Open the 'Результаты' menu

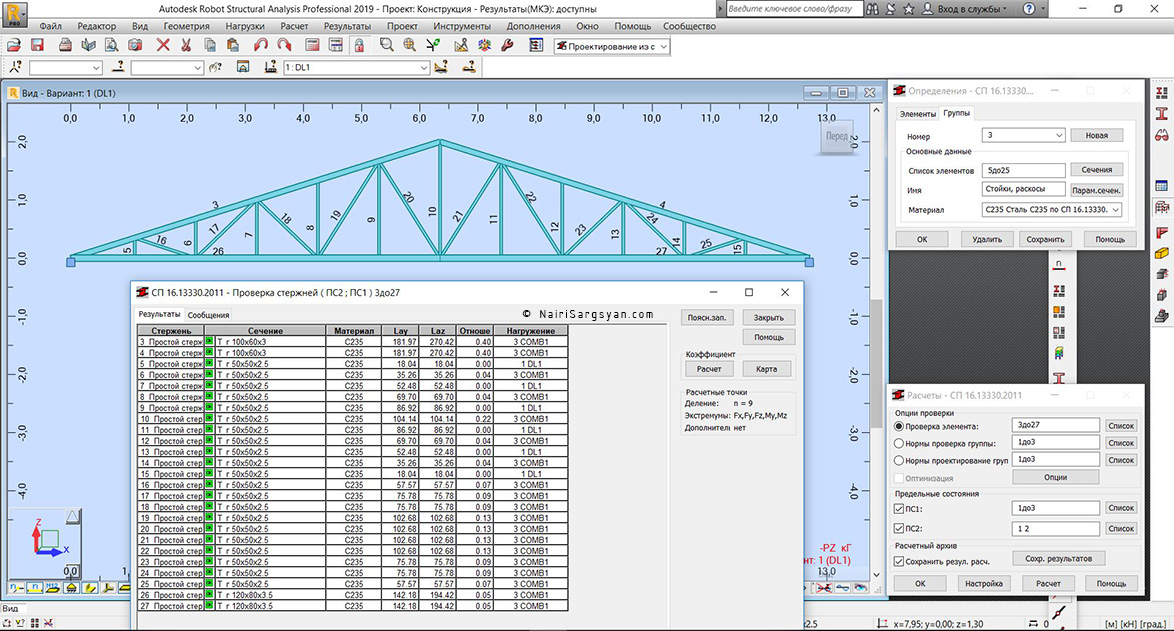347,26
